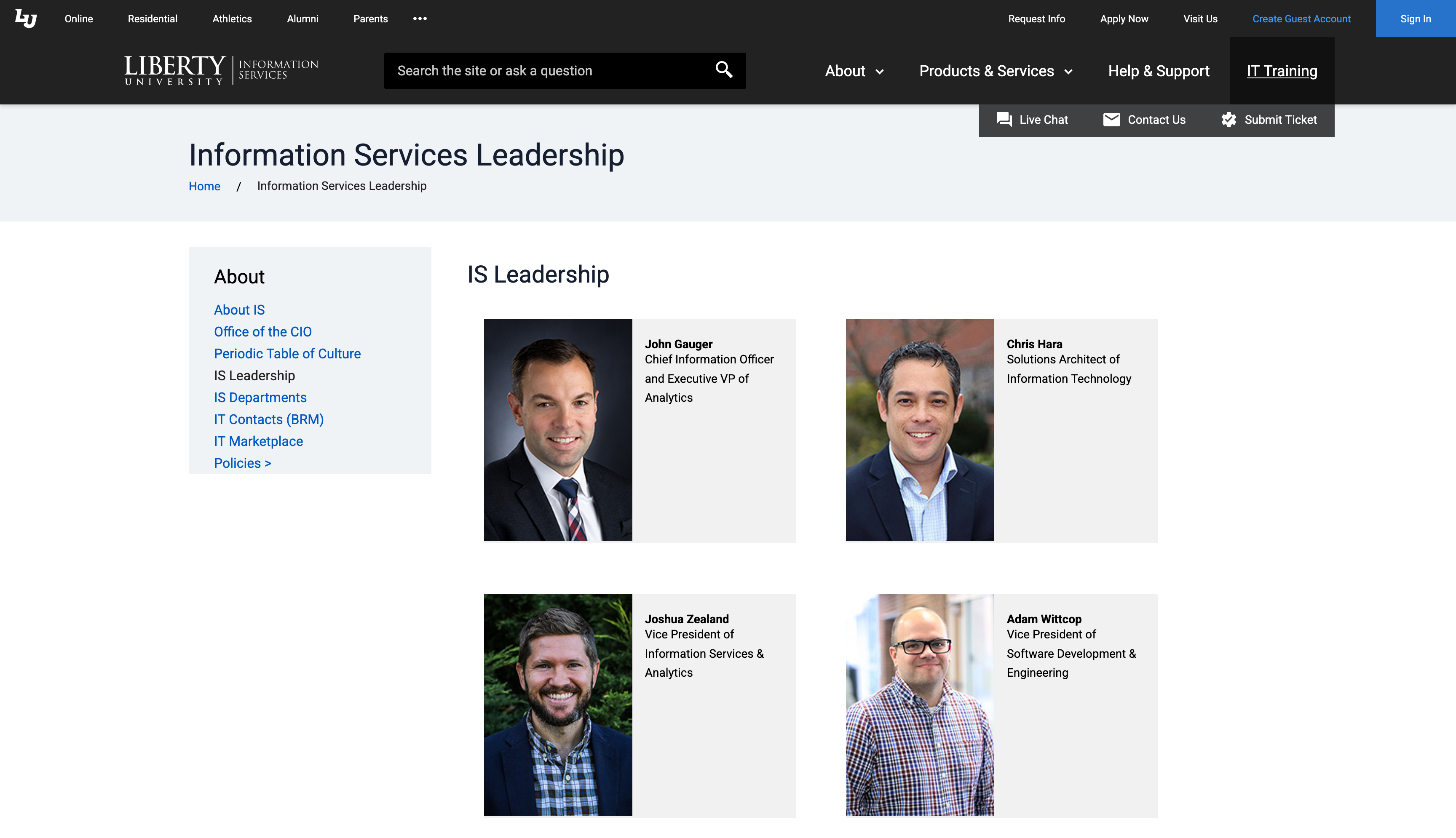The image size is (1456, 838).
Task: Click the Visit Us link
Action: [x=1200, y=19]
